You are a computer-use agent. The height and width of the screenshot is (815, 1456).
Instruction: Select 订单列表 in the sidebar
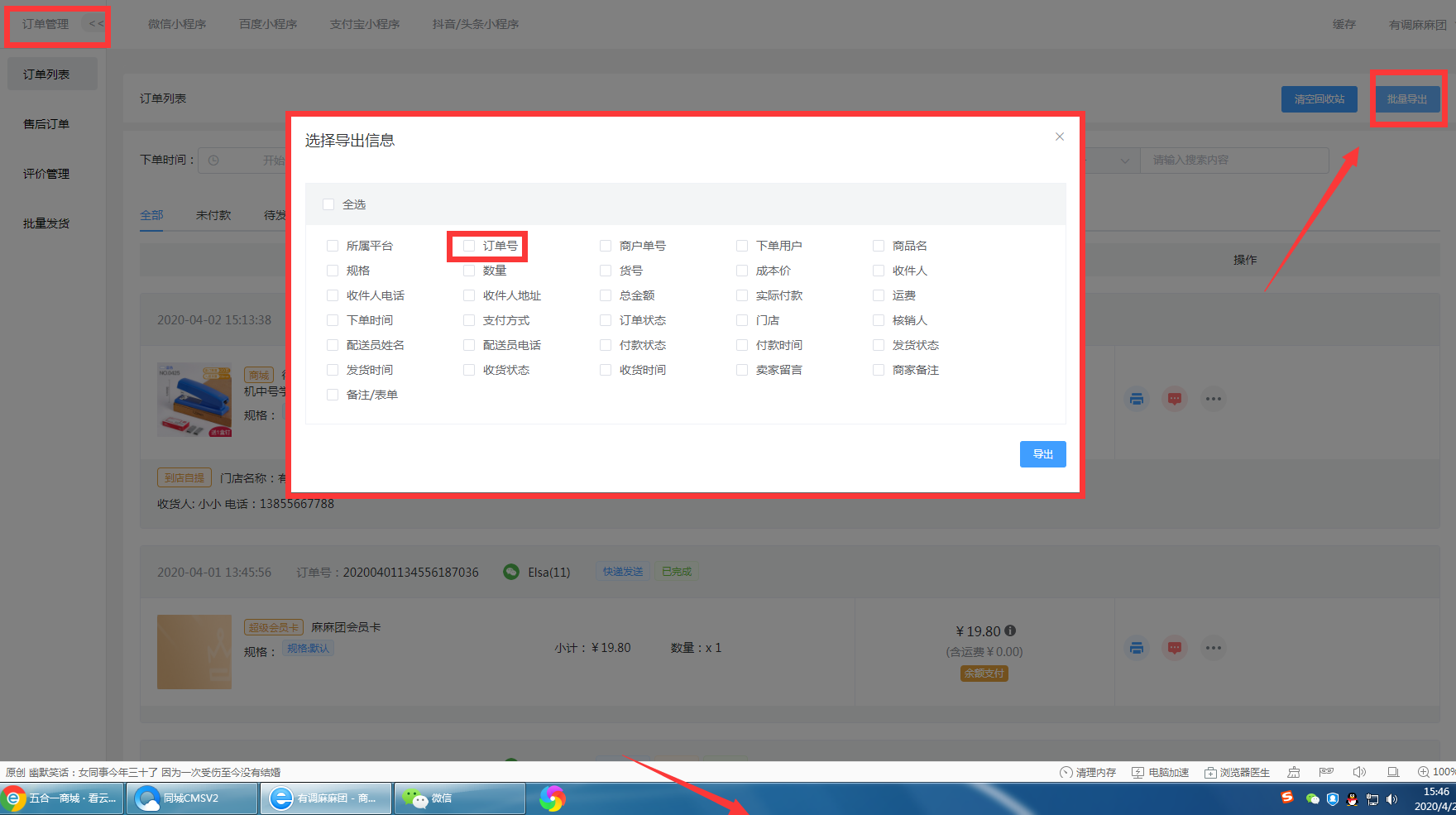pyautogui.click(x=52, y=74)
